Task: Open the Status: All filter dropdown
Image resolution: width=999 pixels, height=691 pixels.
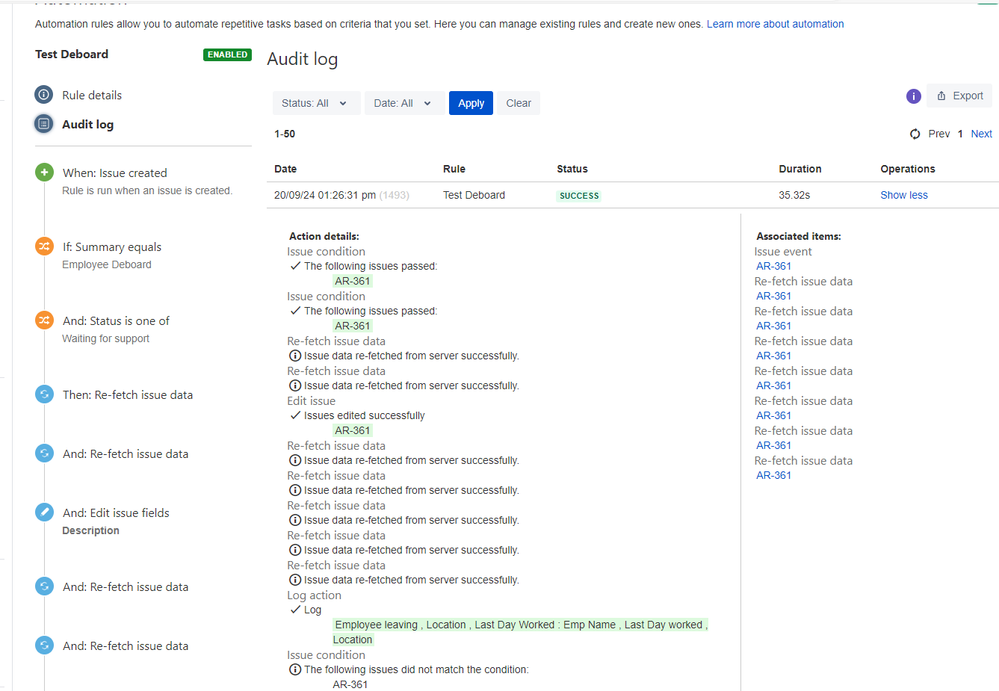Action: 316,102
